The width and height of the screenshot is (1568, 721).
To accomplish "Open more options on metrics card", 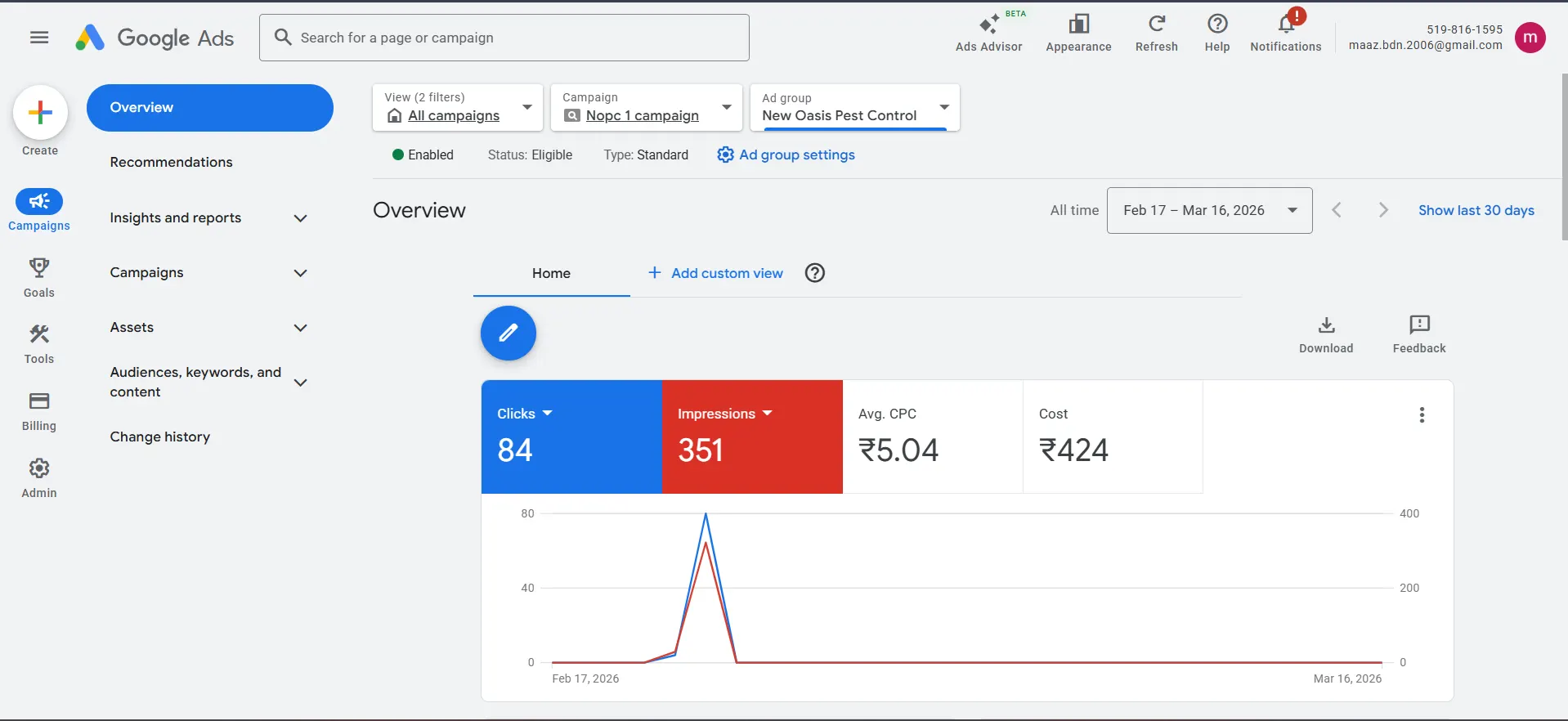I will tap(1422, 415).
